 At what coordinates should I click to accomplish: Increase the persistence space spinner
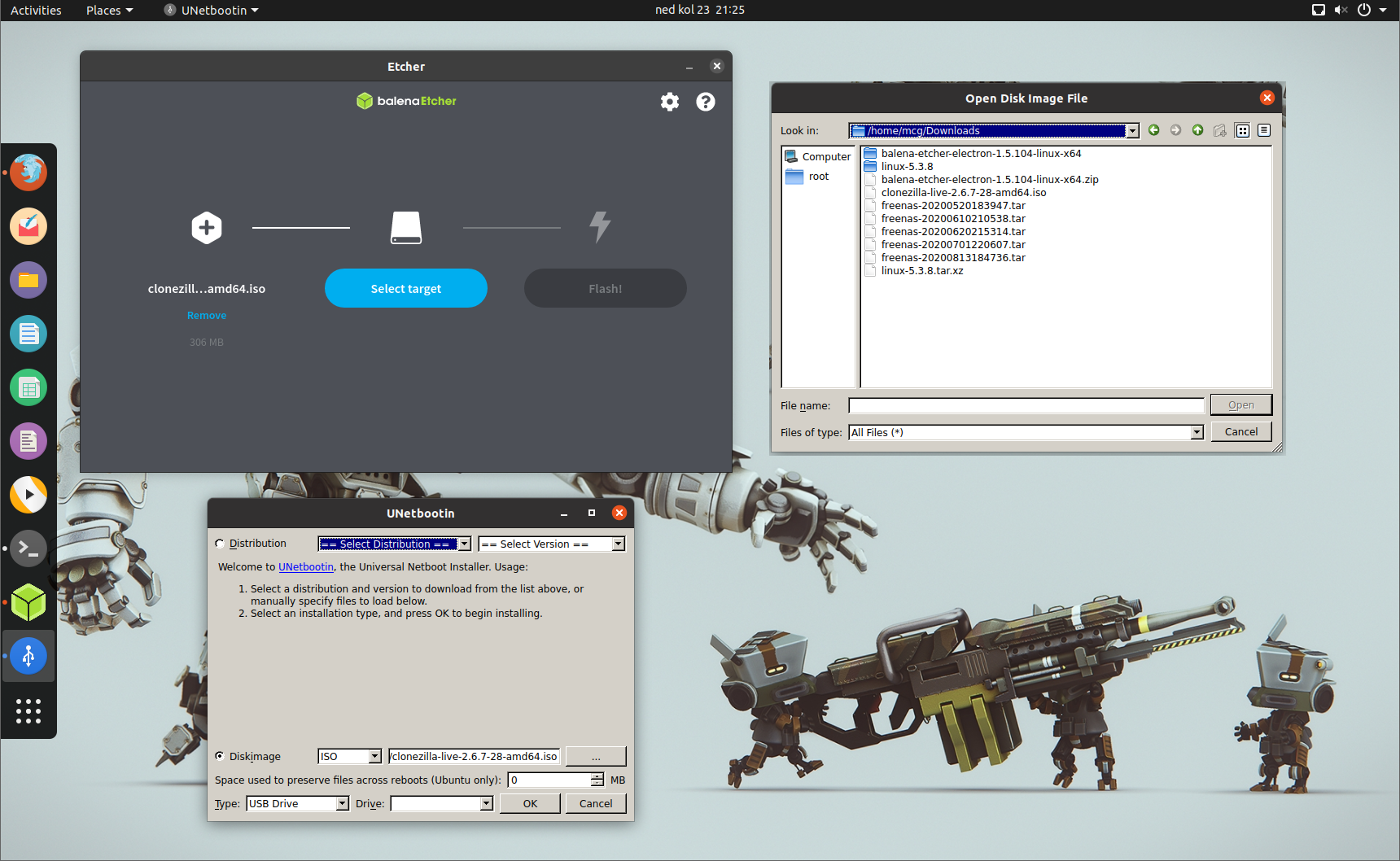pos(597,776)
